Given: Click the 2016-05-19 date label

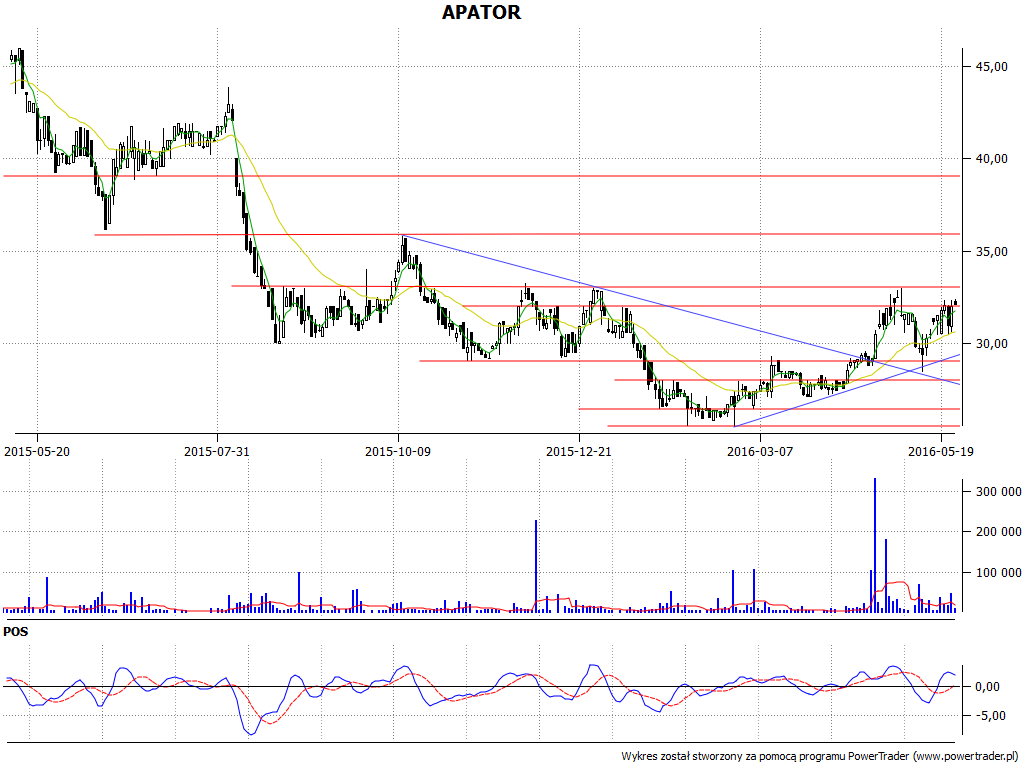Looking at the screenshot, I should click(x=941, y=451).
